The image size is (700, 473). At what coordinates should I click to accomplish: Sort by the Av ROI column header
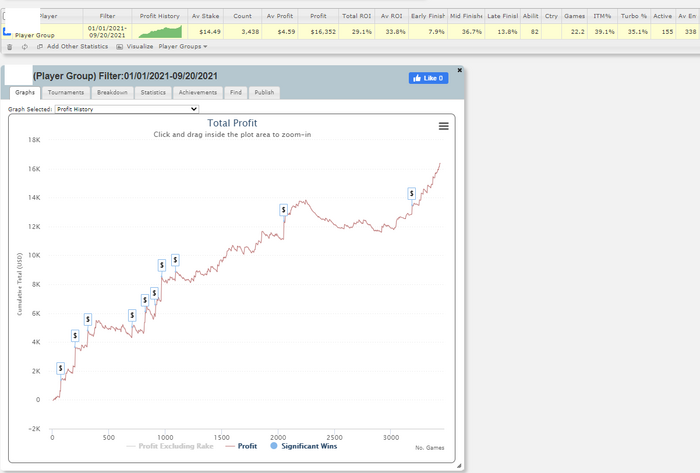pyautogui.click(x=392, y=16)
